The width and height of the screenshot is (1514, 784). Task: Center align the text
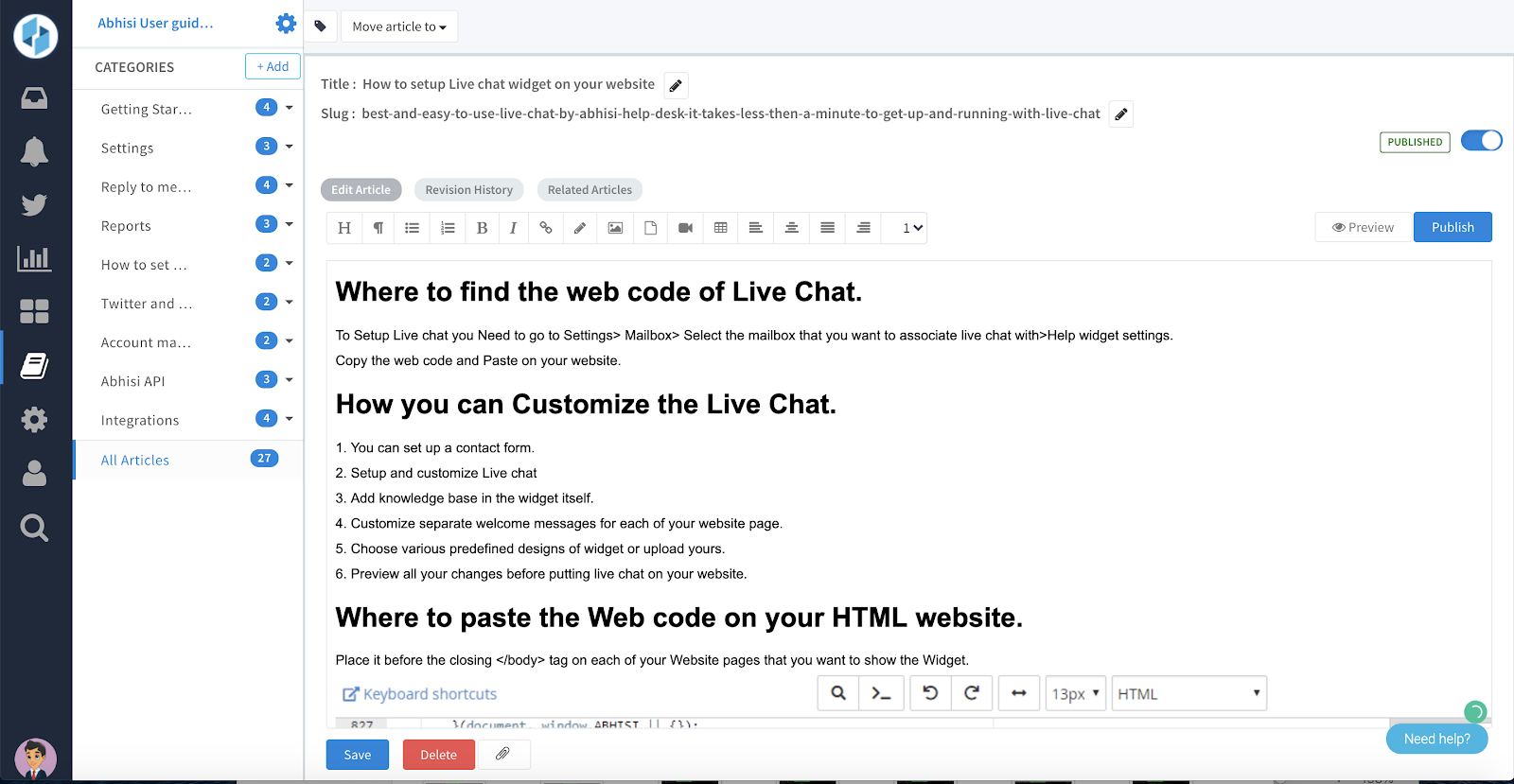point(792,228)
